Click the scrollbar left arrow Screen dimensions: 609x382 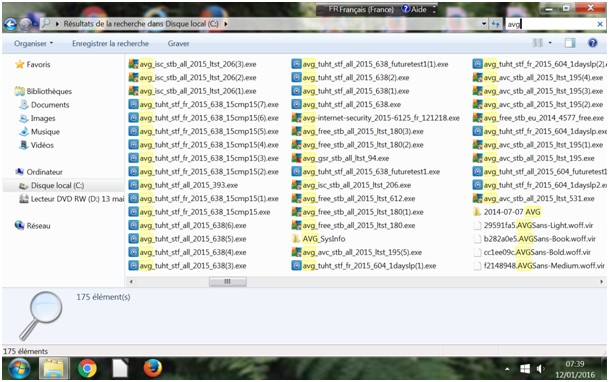(131, 281)
